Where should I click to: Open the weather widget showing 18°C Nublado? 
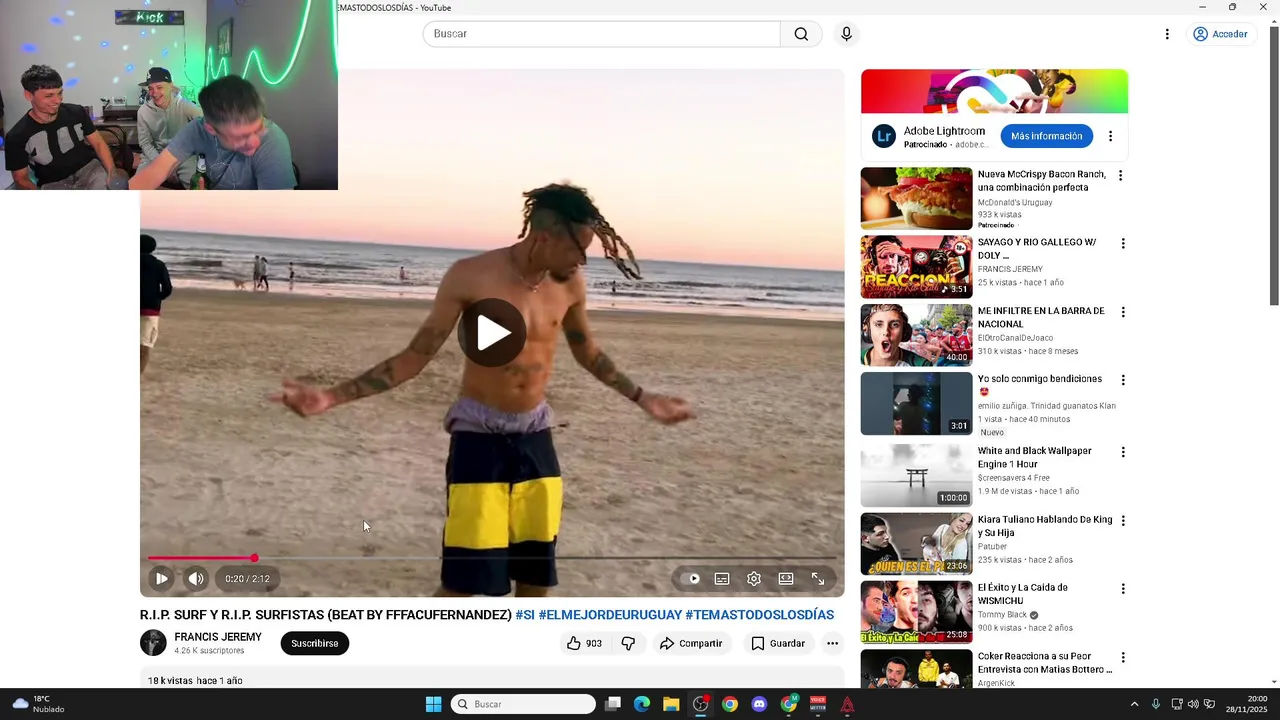point(40,704)
